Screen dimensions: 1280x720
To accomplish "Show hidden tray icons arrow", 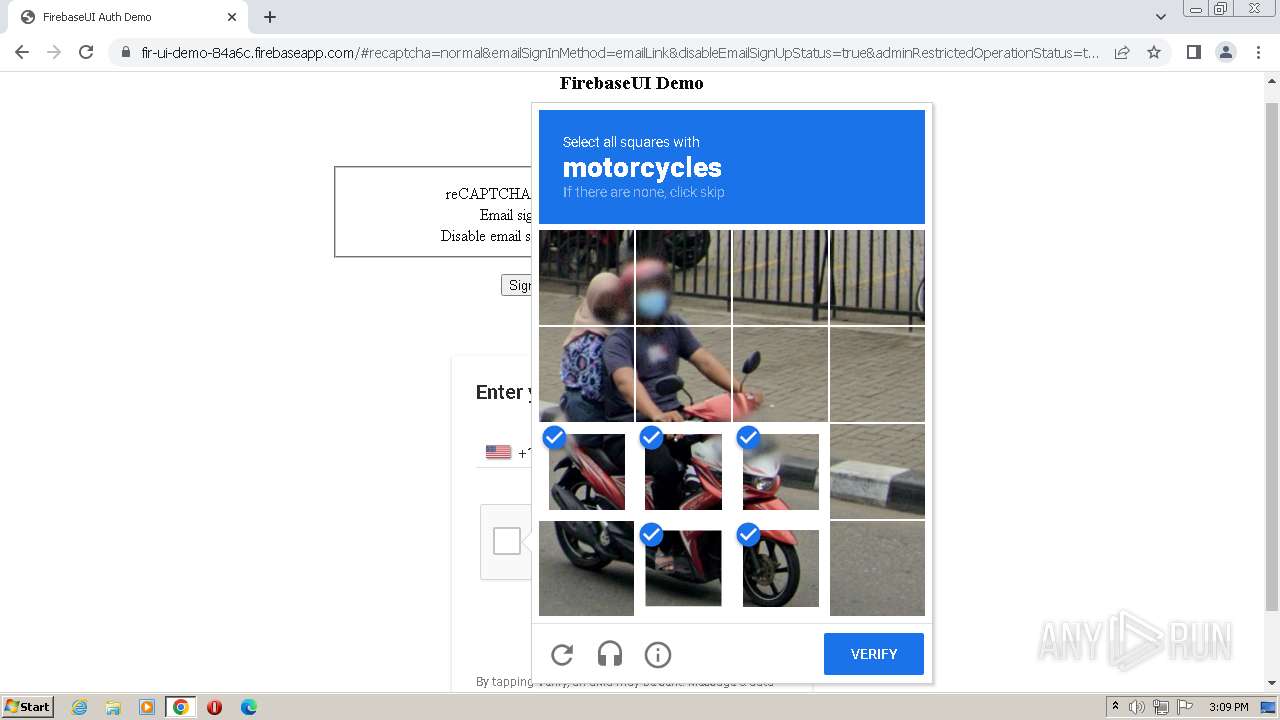I will click(1115, 707).
